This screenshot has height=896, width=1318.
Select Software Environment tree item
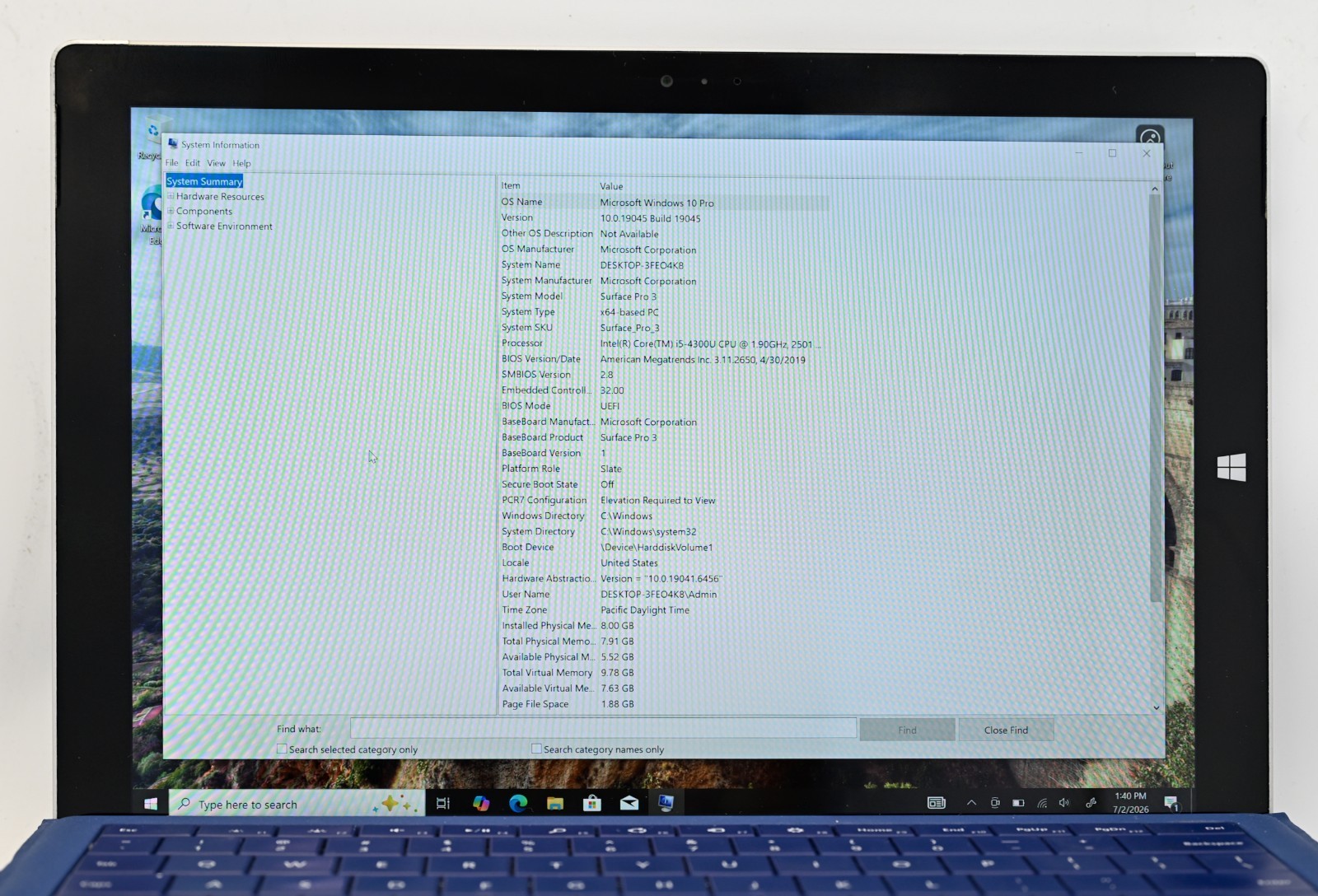pyautogui.click(x=224, y=226)
